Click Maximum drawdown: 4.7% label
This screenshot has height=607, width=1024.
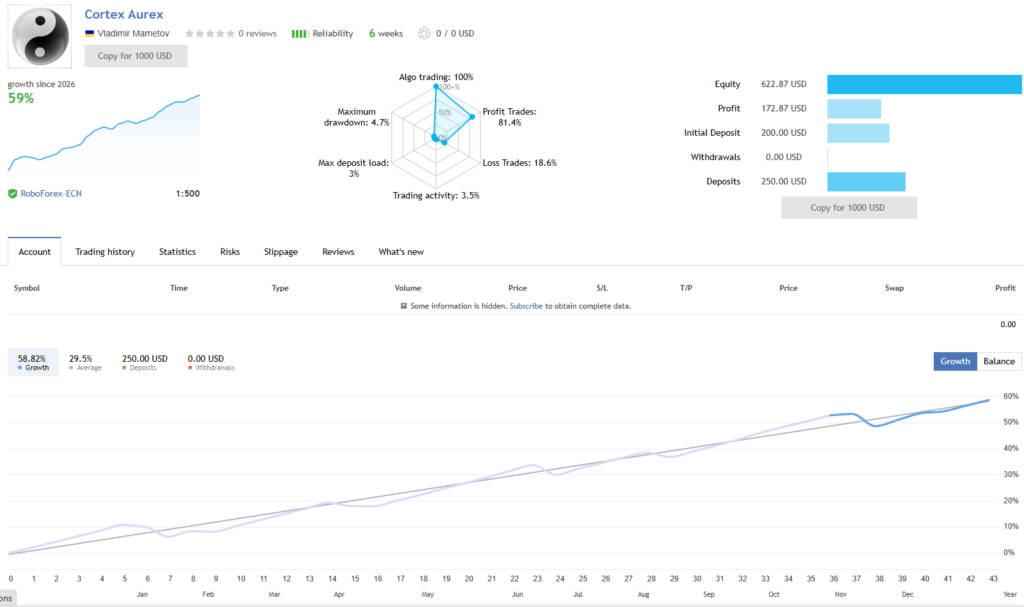click(x=357, y=117)
